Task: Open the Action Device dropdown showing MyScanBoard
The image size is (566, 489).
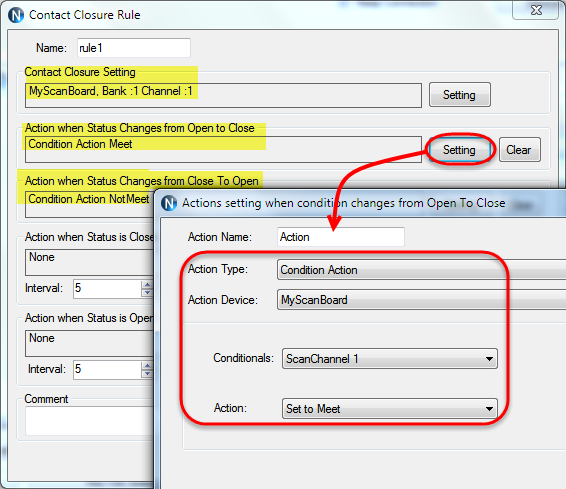Action: tap(421, 300)
